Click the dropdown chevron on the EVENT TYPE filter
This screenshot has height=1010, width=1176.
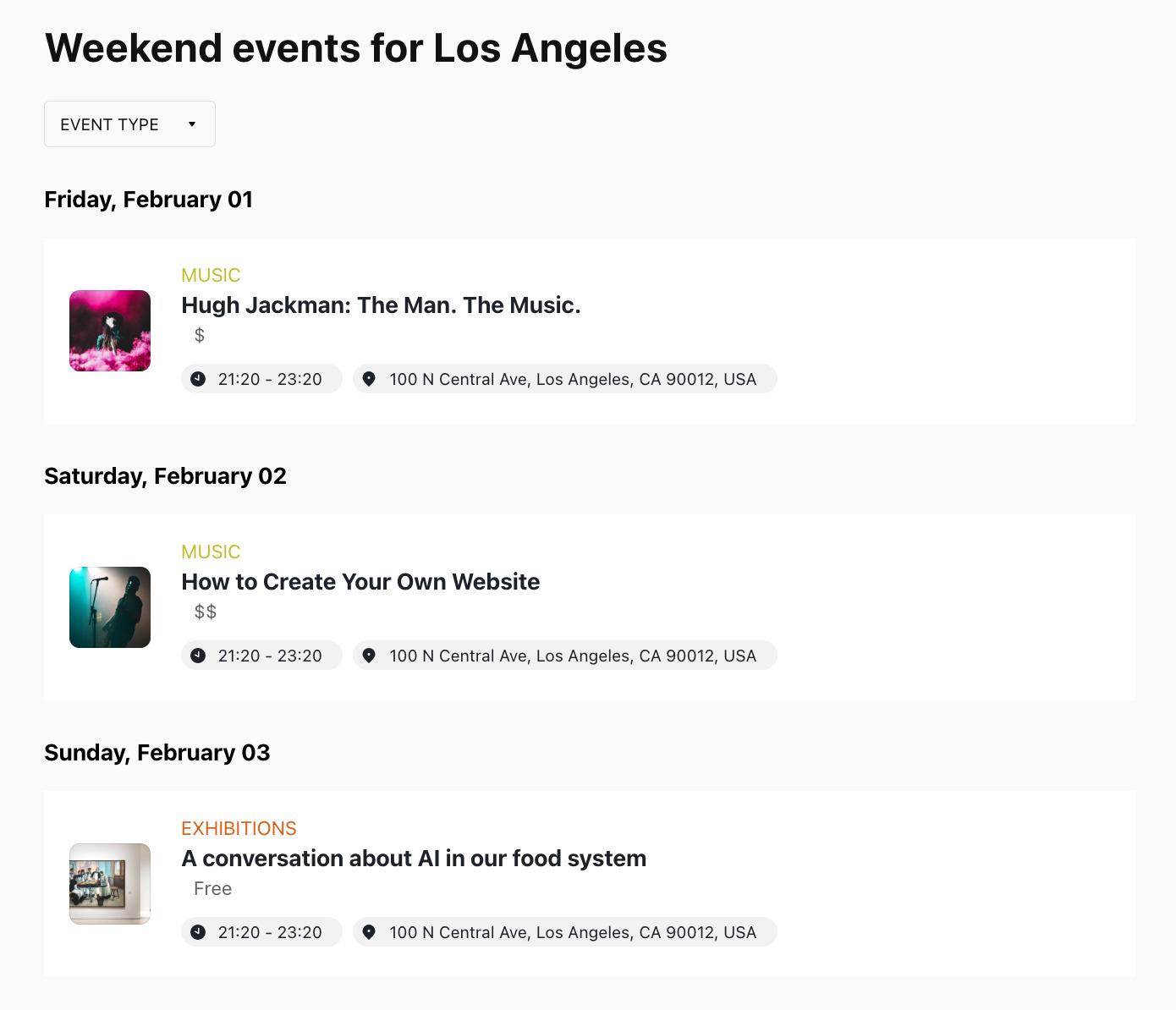point(193,124)
